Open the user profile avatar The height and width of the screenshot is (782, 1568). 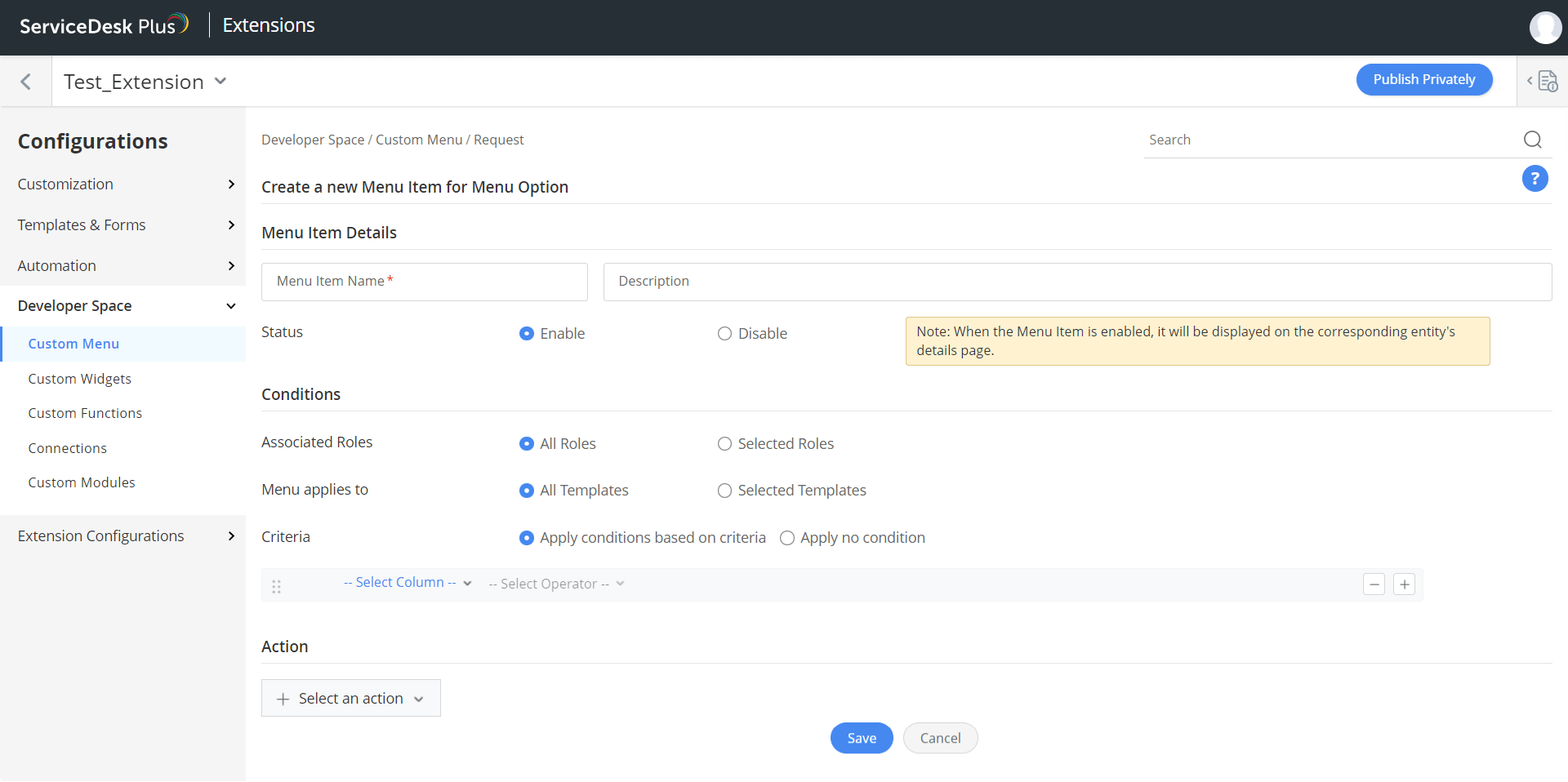click(1545, 27)
